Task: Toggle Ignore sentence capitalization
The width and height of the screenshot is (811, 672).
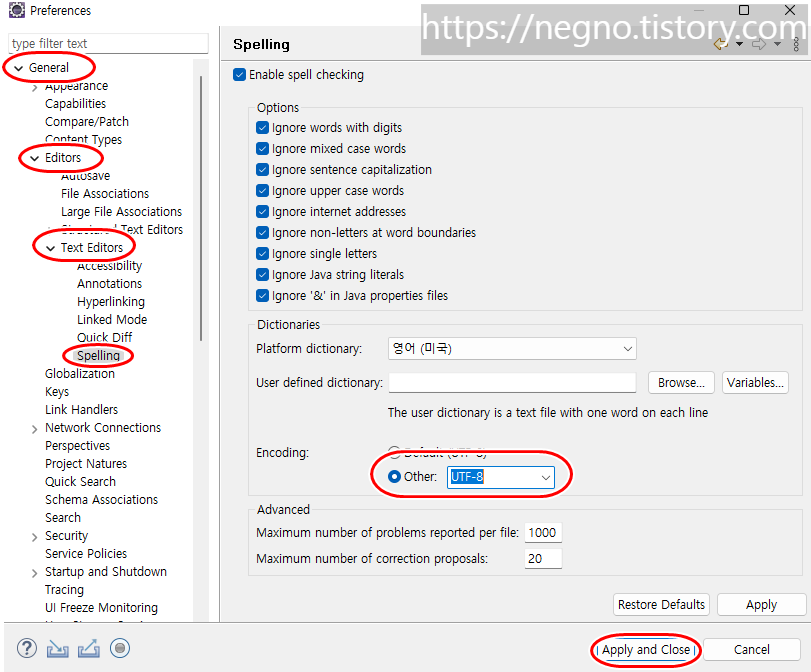Action: (x=262, y=170)
